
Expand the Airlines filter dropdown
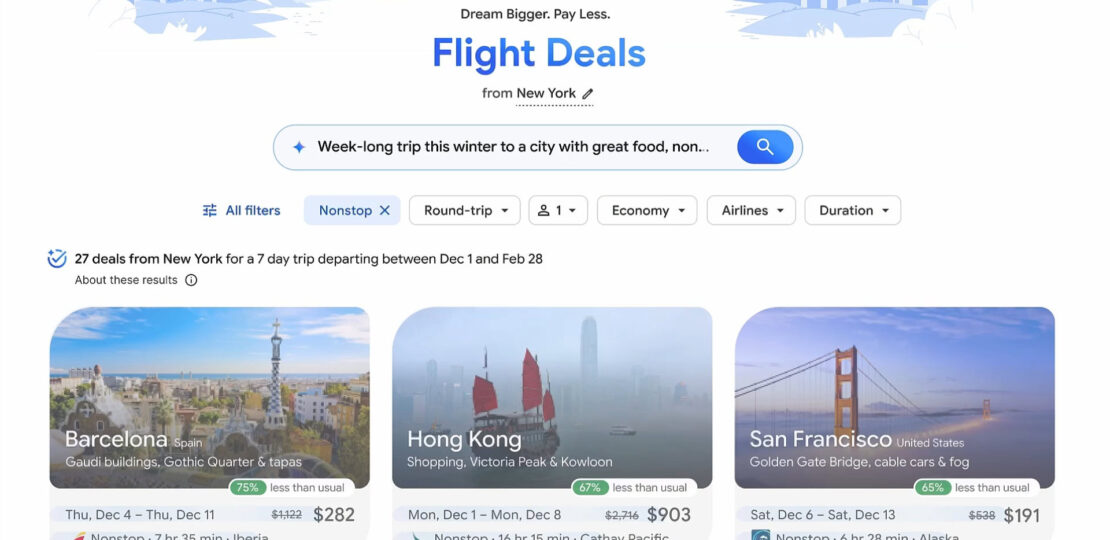tap(751, 210)
